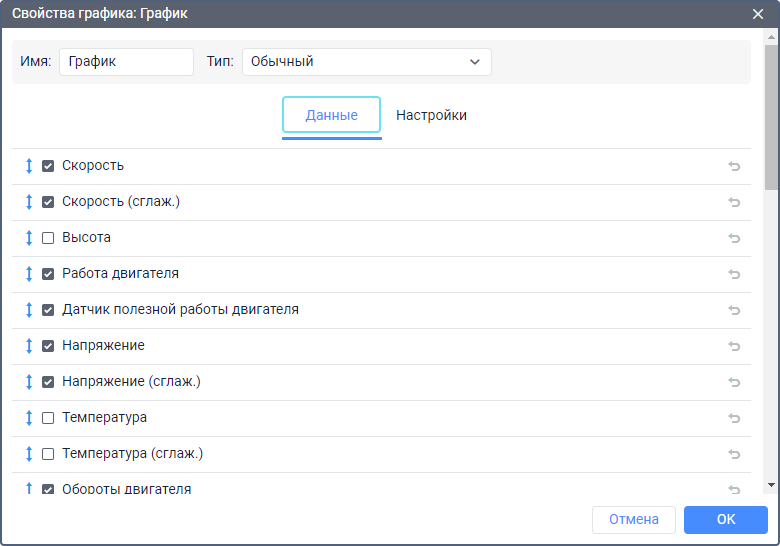Click the reorder handle beside Температура
The width and height of the screenshot is (780, 546).
point(29,418)
